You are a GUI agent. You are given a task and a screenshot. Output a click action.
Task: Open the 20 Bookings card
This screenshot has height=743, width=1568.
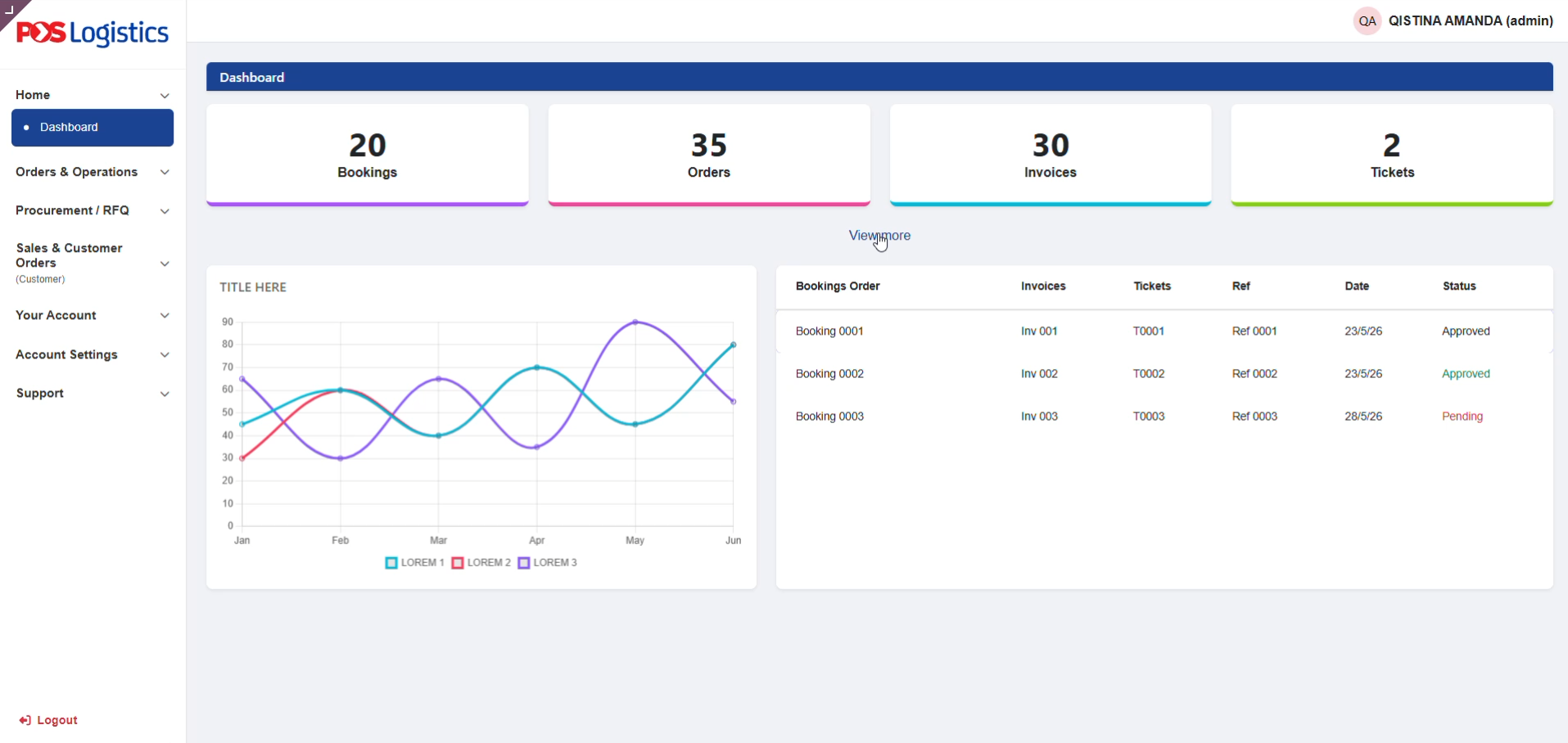click(x=368, y=155)
